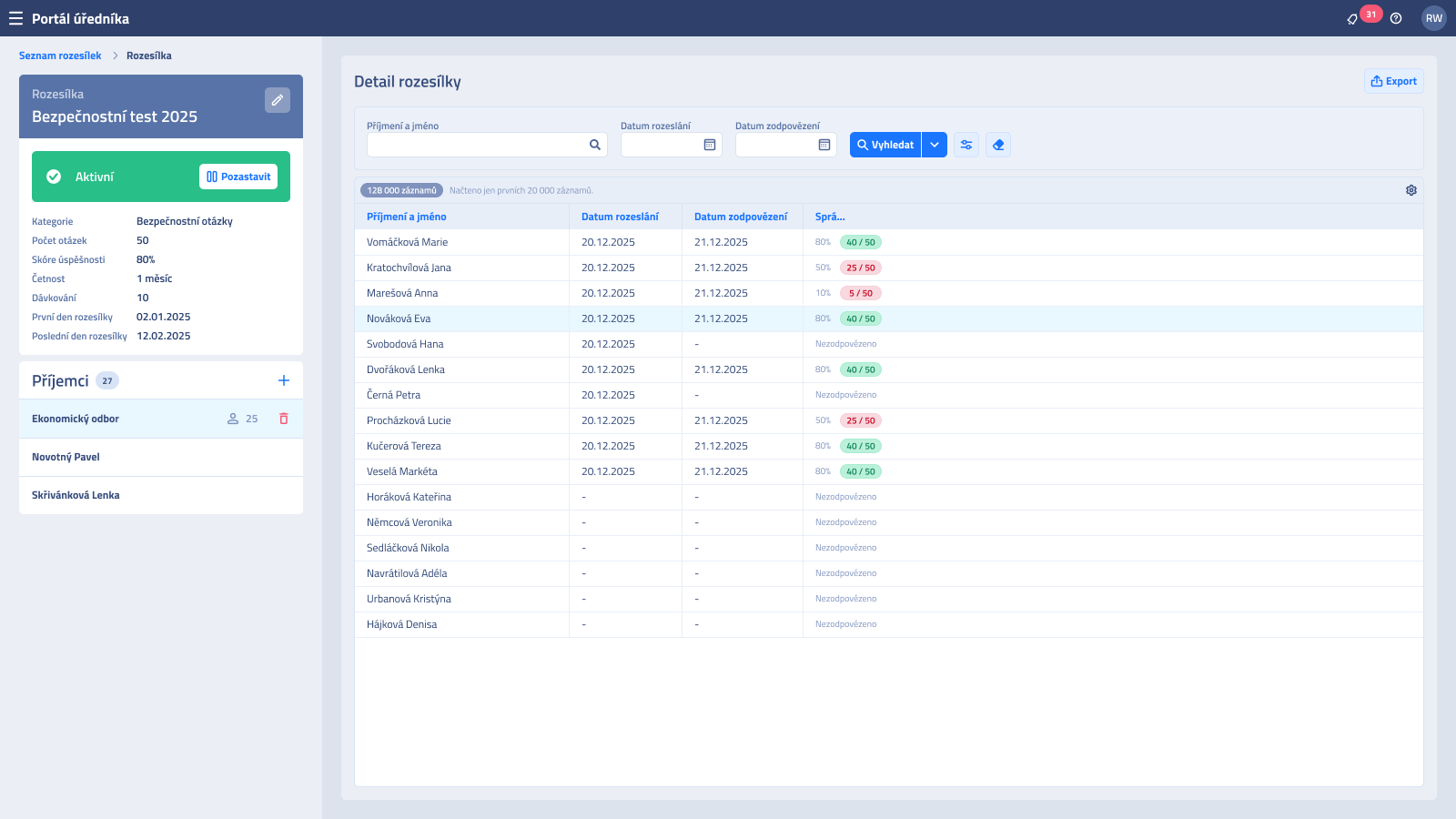Open Datum rozeslání calendar picker
This screenshot has width=1456, height=819.
click(710, 145)
